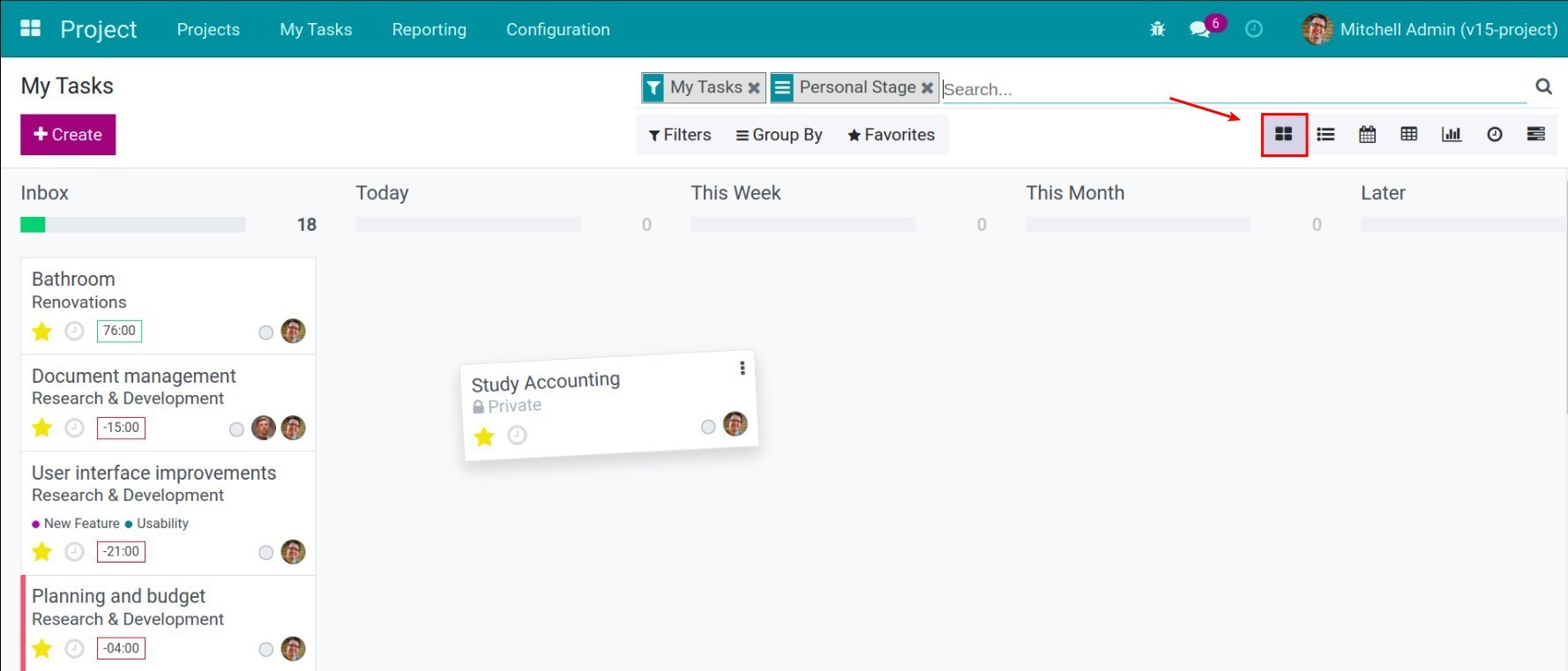This screenshot has width=1568, height=671.
Task: Open the User interface improvements task
Action: [x=168, y=514]
